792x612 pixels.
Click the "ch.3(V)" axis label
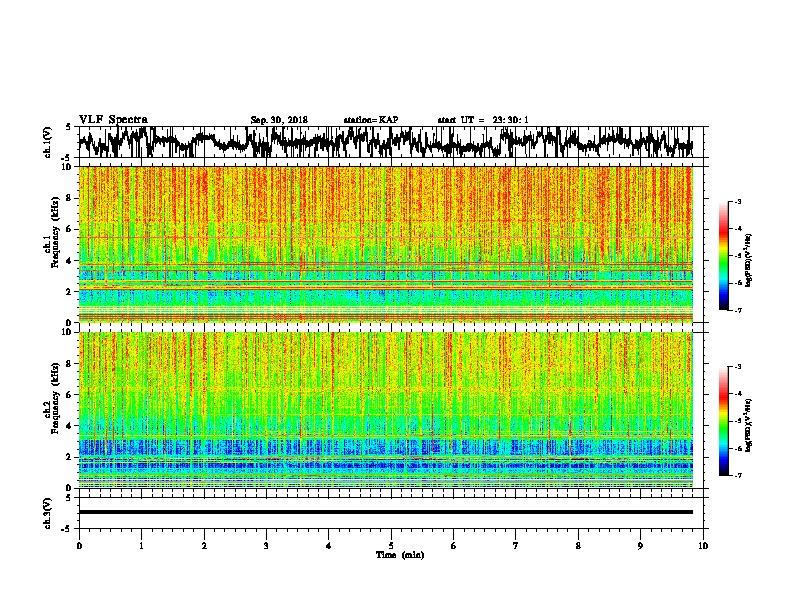48,514
